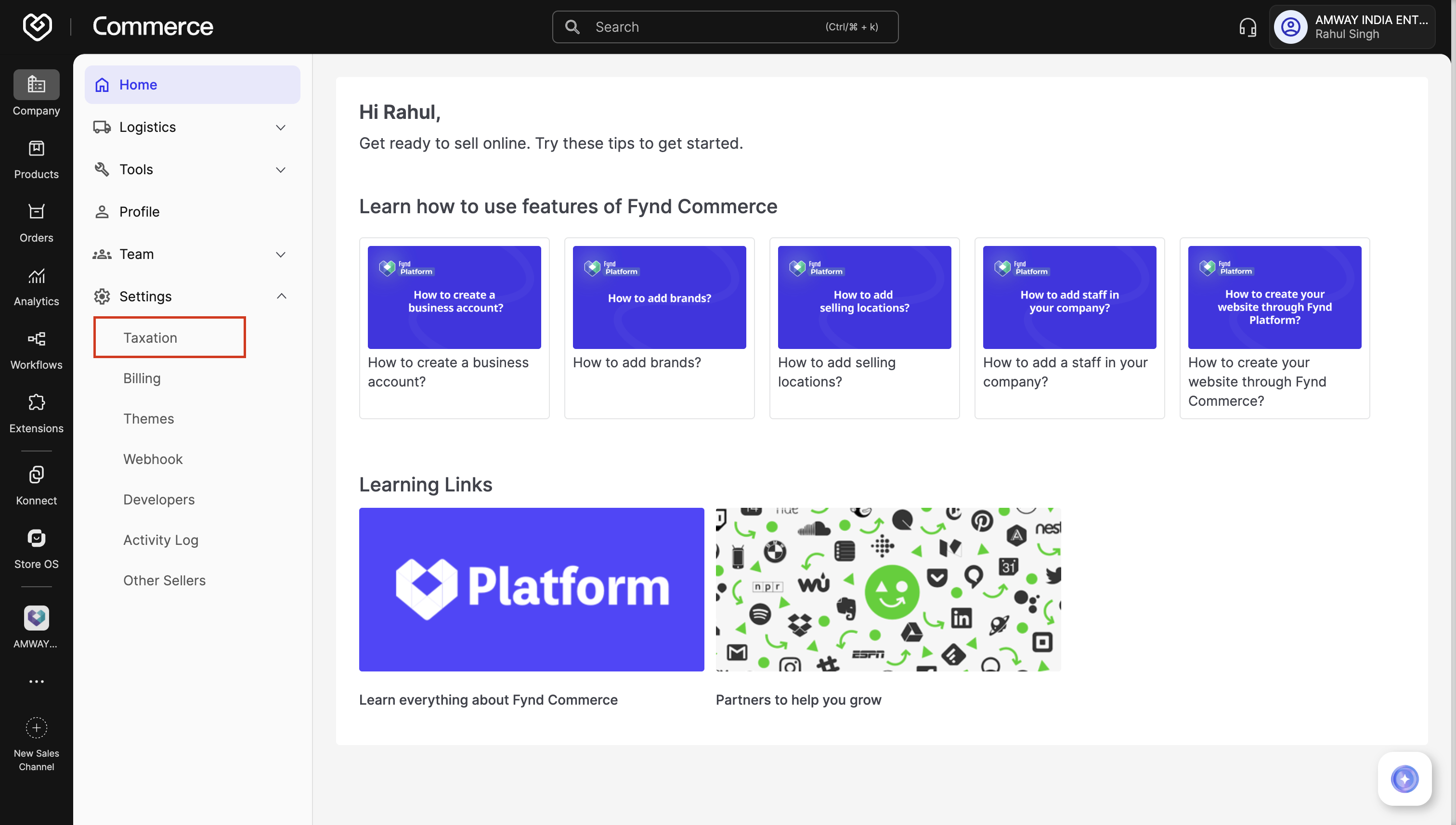Click the headset support icon
1456x825 pixels.
click(1248, 26)
